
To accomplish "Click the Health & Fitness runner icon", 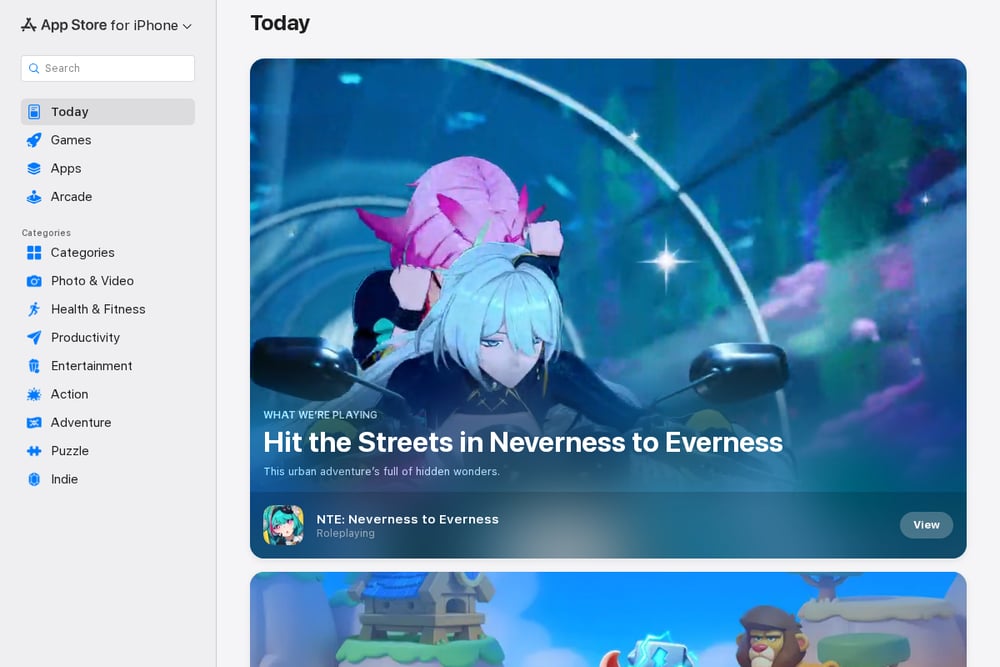I will point(34,309).
